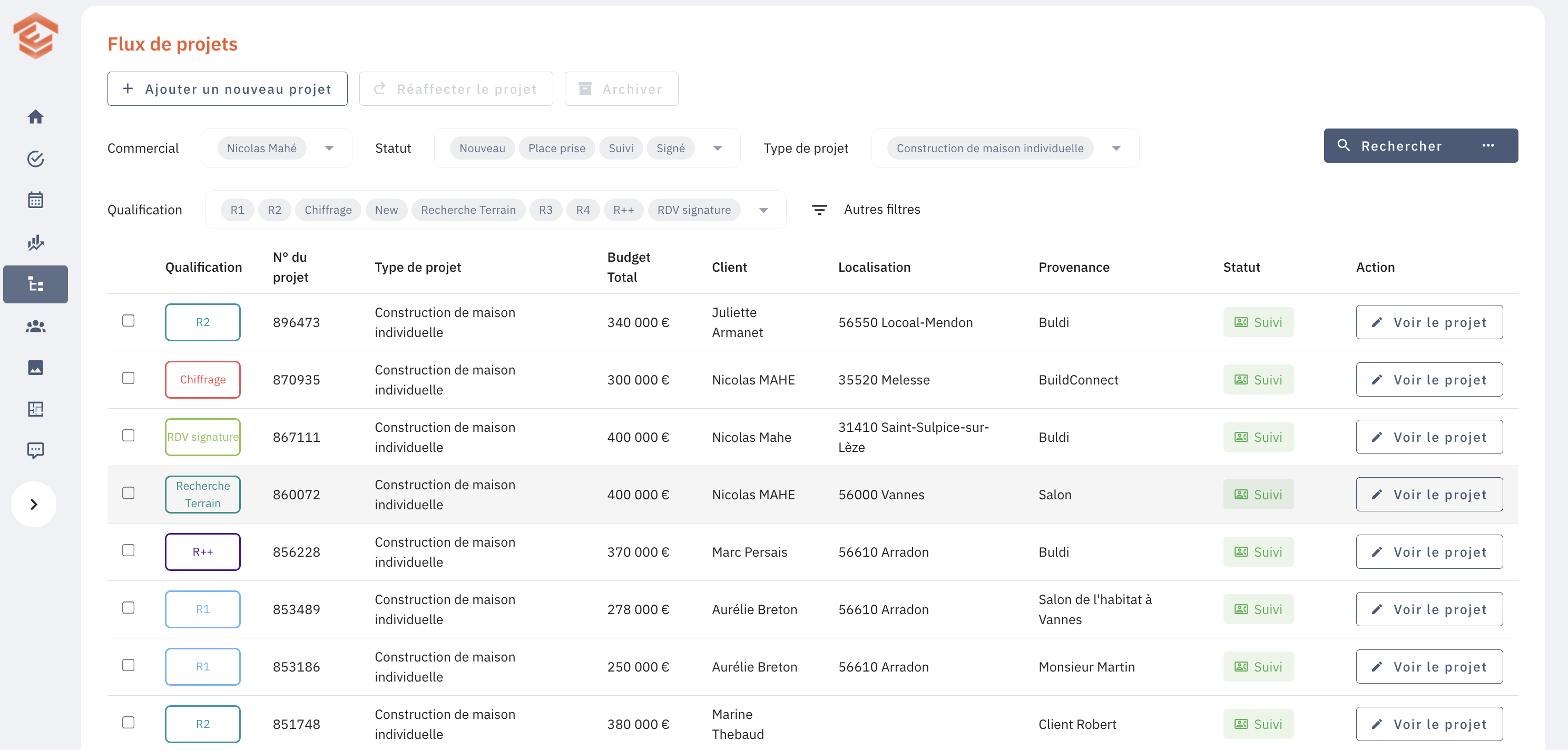Viewport: 1568px width, 750px height.
Task: Click pencil icon for project 867111
Action: pos(1377,437)
